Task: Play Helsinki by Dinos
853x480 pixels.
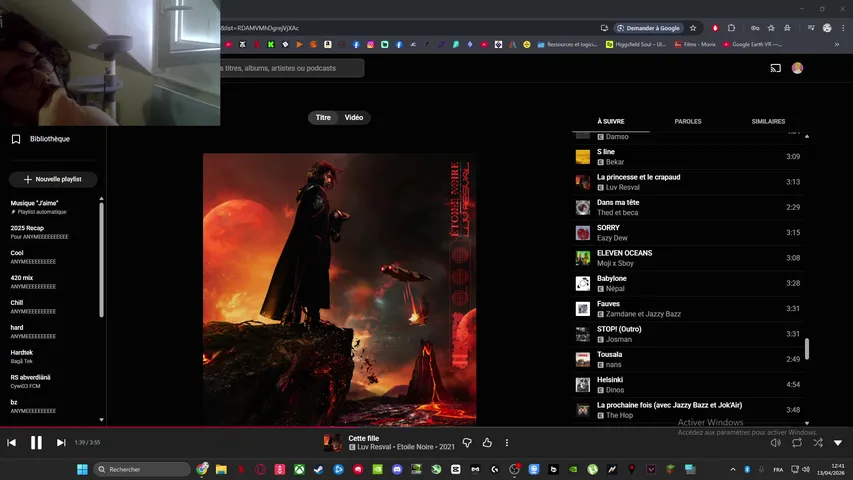Action: [x=688, y=384]
